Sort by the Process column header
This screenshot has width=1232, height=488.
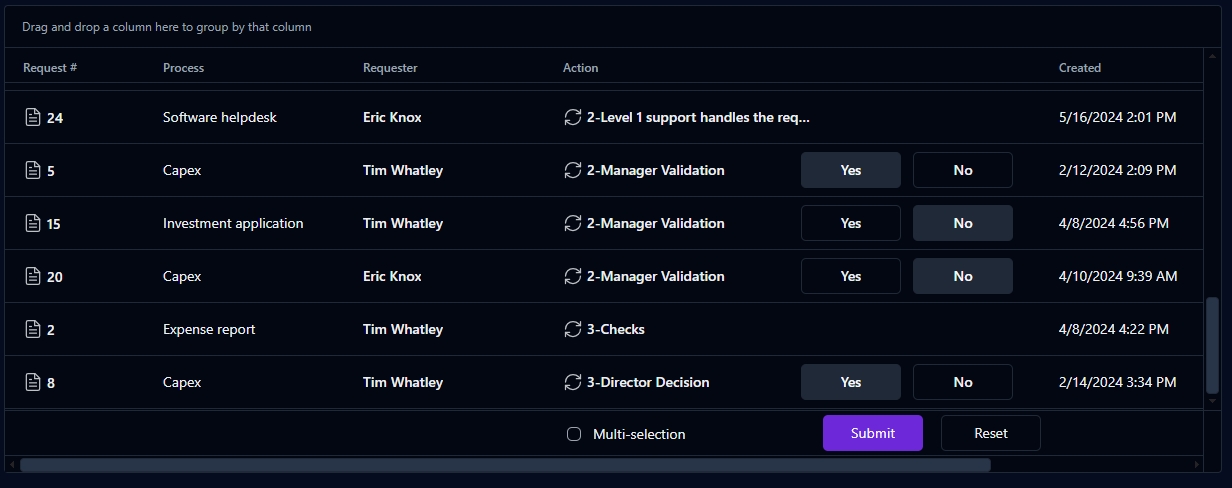[x=183, y=68]
